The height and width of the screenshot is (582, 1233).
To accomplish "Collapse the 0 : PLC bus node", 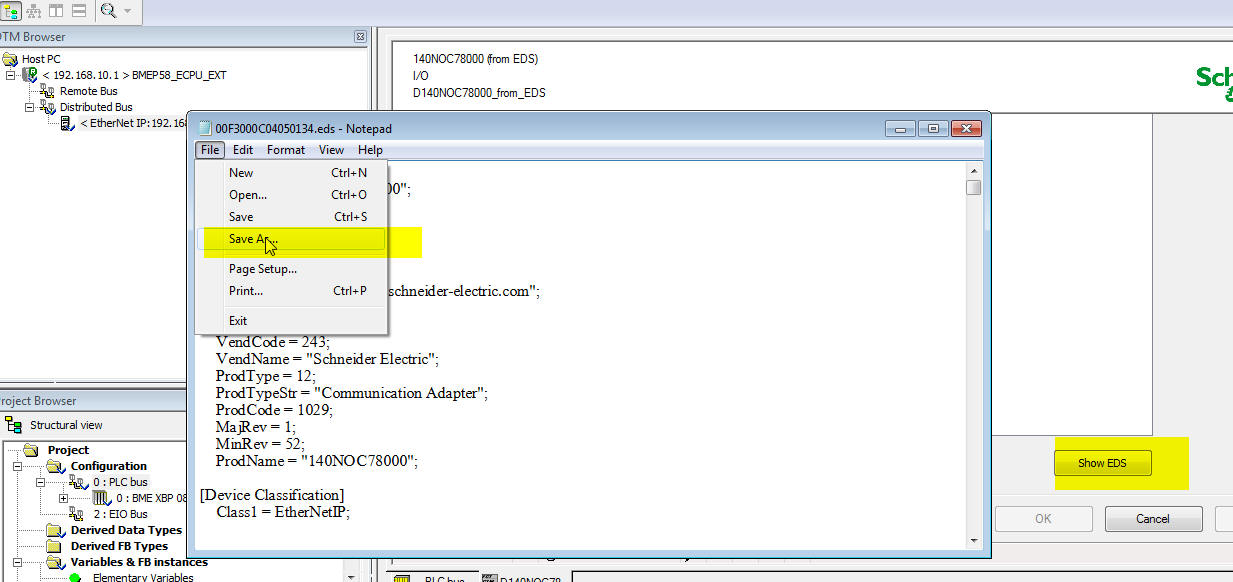I will 42,482.
